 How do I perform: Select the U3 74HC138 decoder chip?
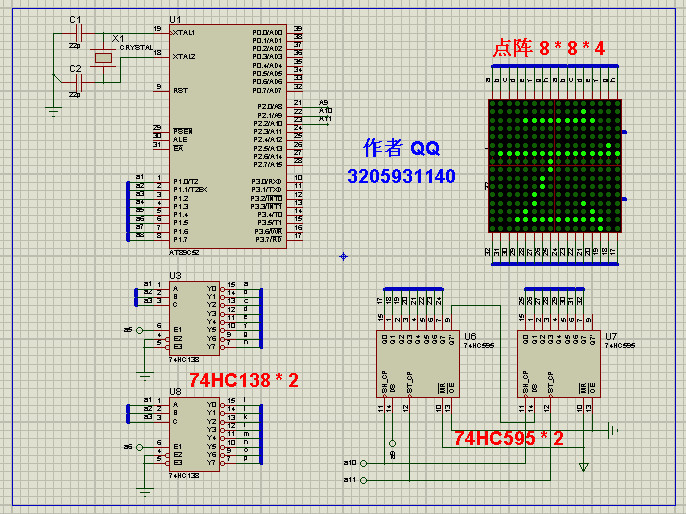pyautogui.click(x=194, y=318)
